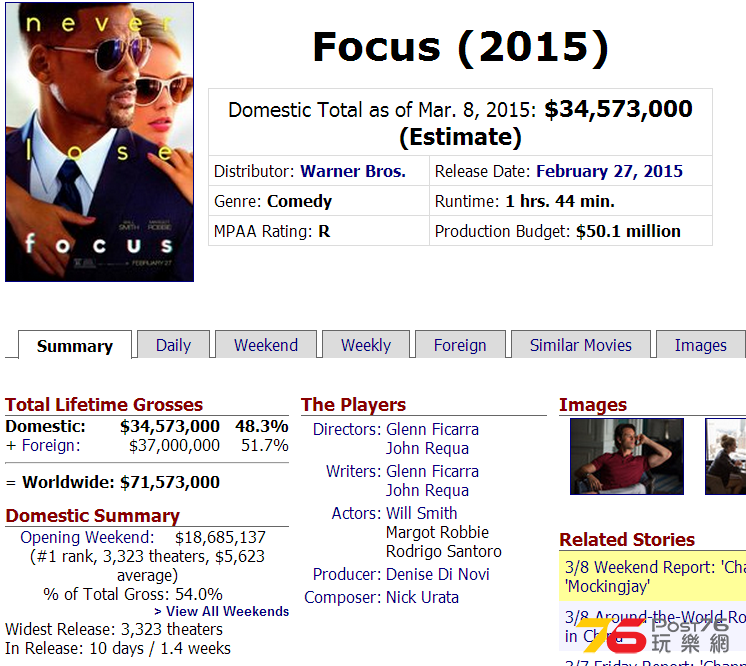Open Margot Robbie's page
This screenshot has width=746, height=666.
click(x=437, y=532)
